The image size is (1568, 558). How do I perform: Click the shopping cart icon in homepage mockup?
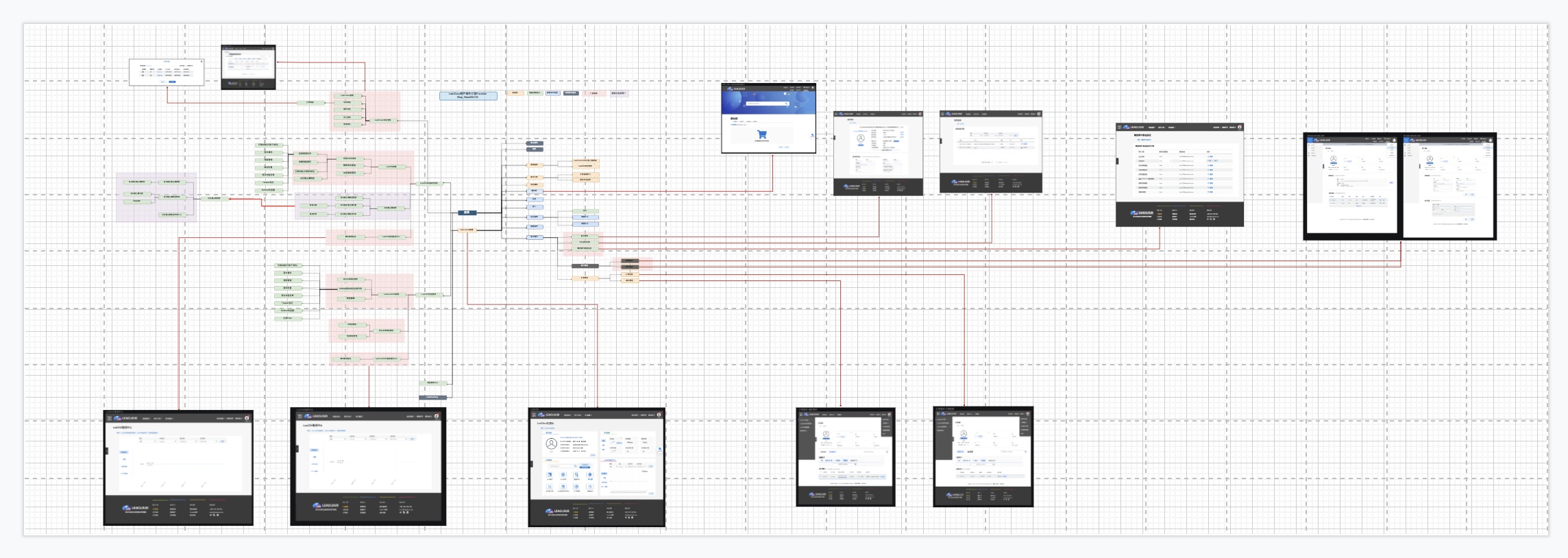pos(761,134)
